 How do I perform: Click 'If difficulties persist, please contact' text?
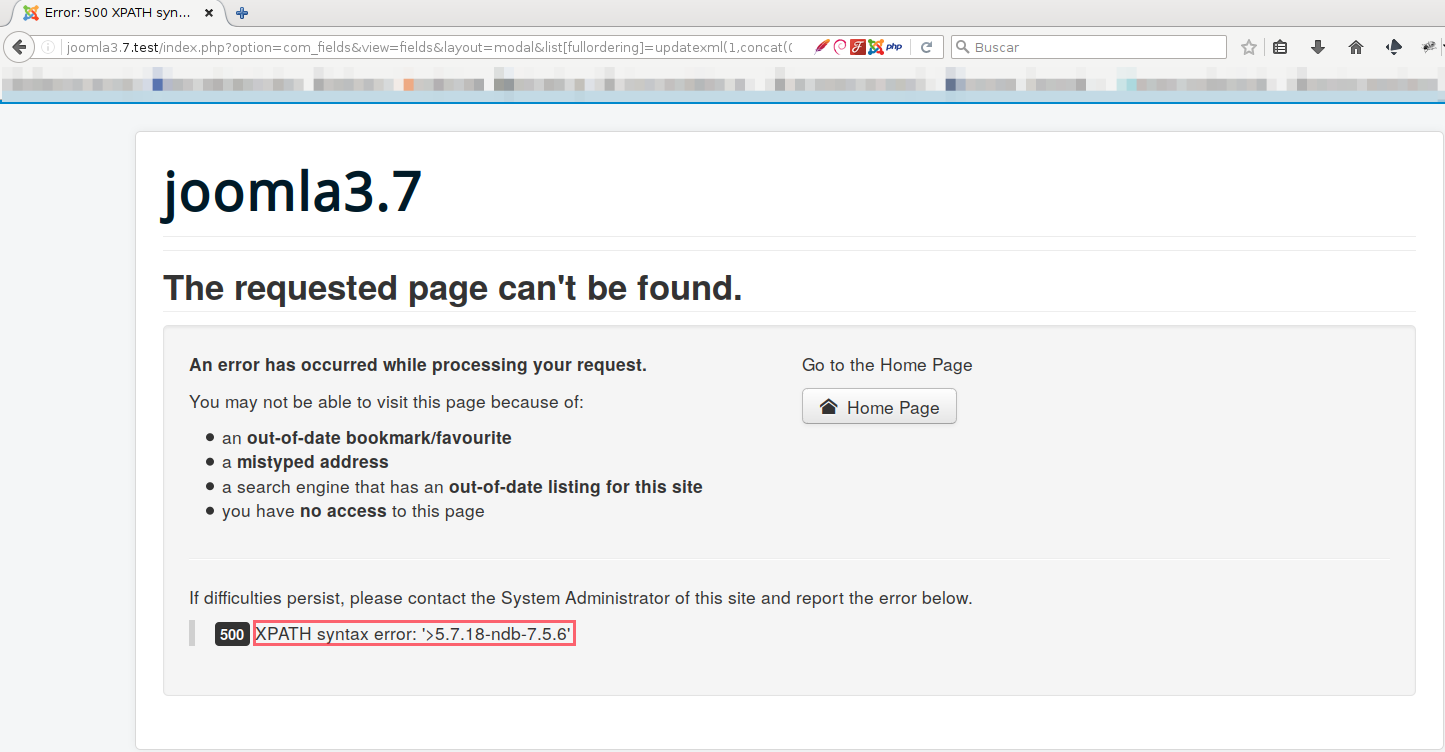(x=581, y=598)
